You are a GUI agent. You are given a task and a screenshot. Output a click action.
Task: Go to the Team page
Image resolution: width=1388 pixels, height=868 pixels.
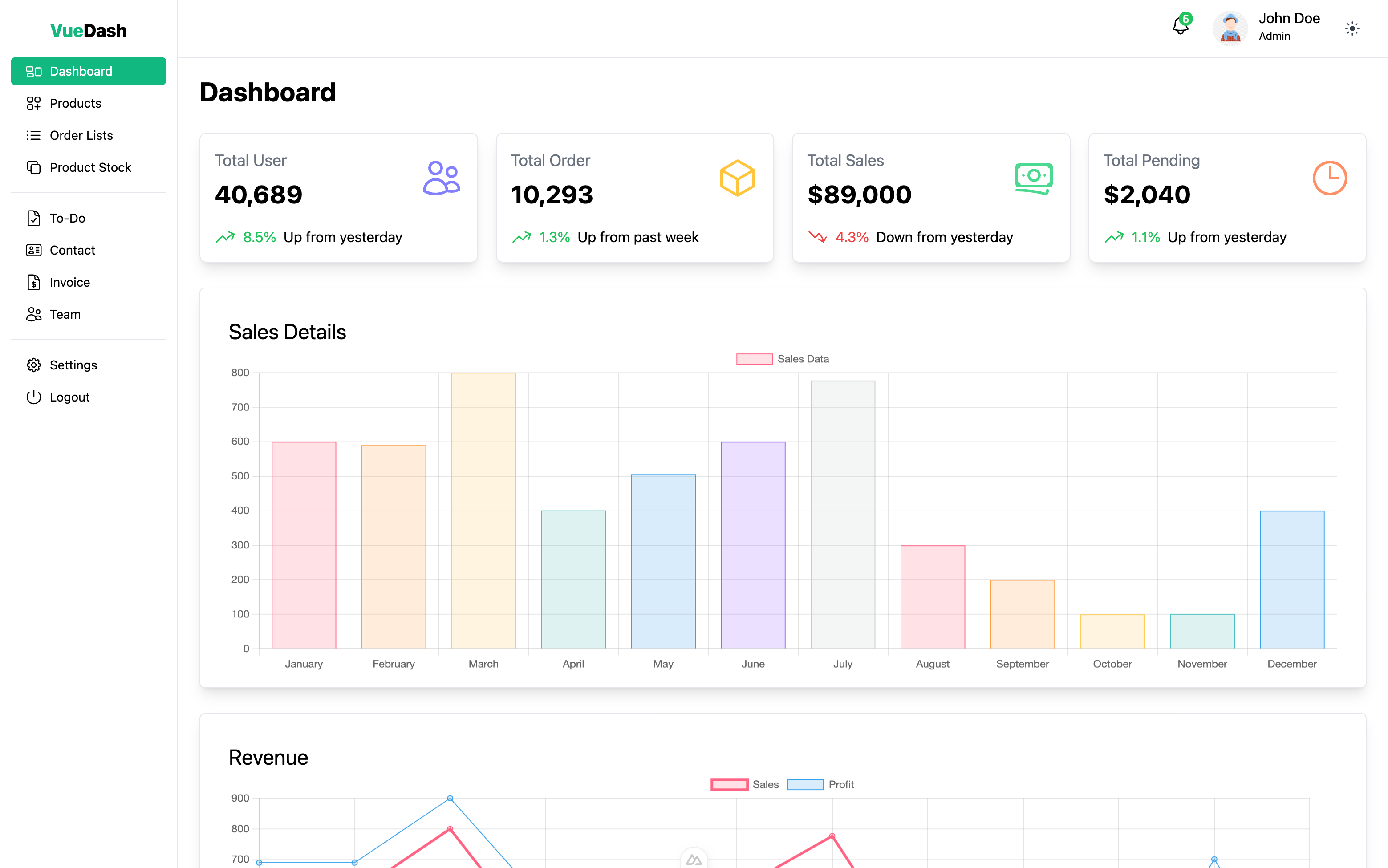(89, 315)
